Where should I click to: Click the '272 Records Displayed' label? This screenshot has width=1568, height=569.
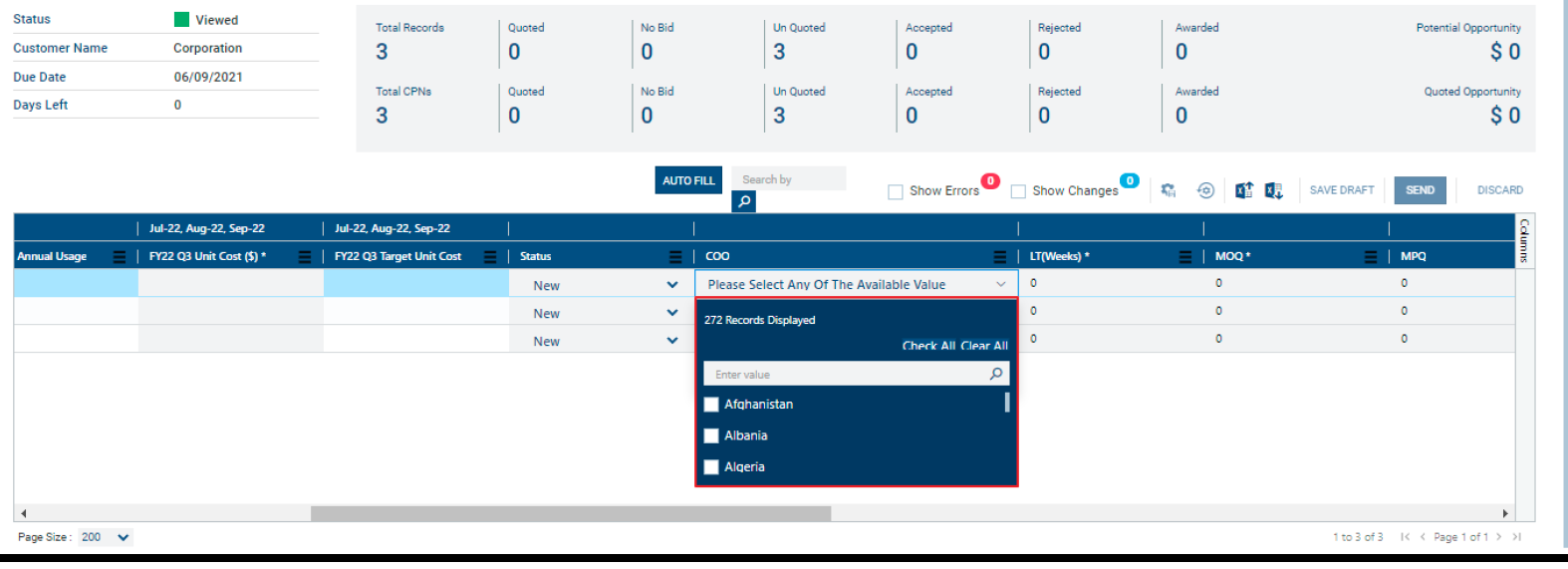[759, 320]
